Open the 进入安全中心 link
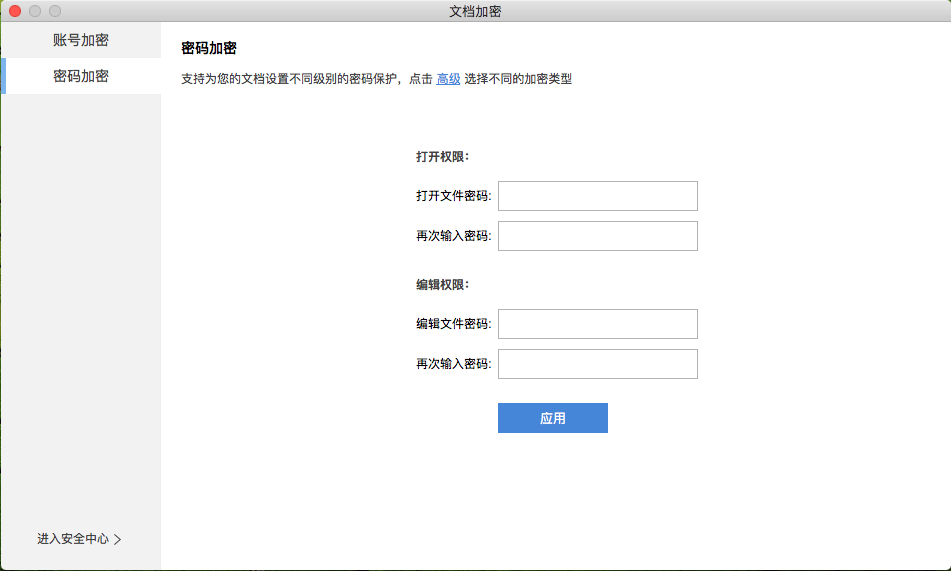951x571 pixels. 79,539
